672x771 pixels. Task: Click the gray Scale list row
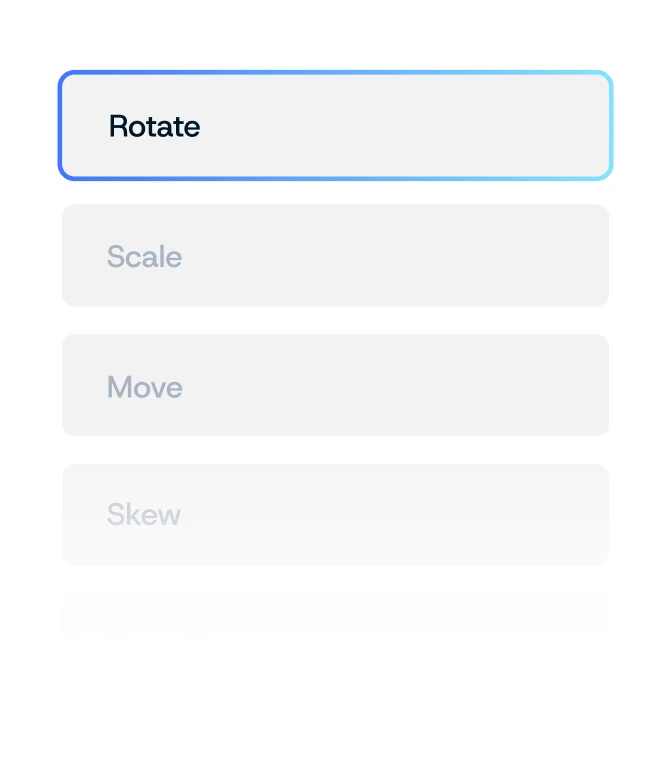pyautogui.click(x=335, y=256)
